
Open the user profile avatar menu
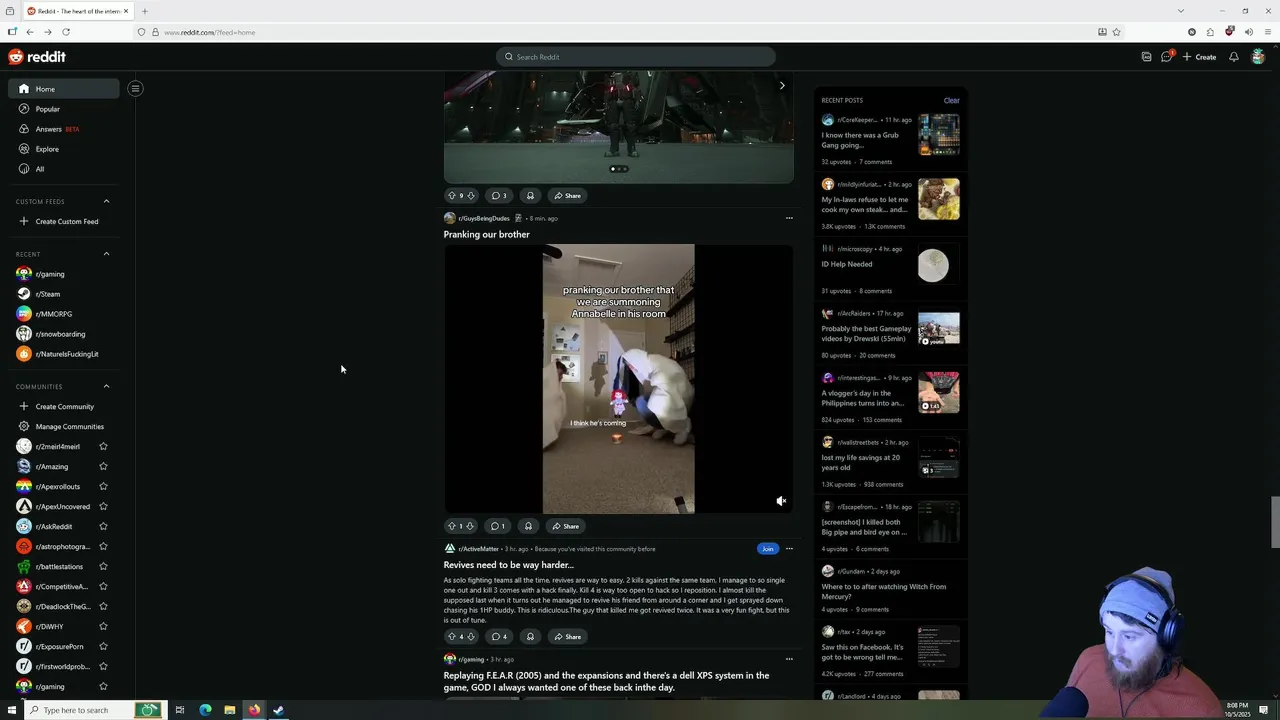pos(1258,57)
